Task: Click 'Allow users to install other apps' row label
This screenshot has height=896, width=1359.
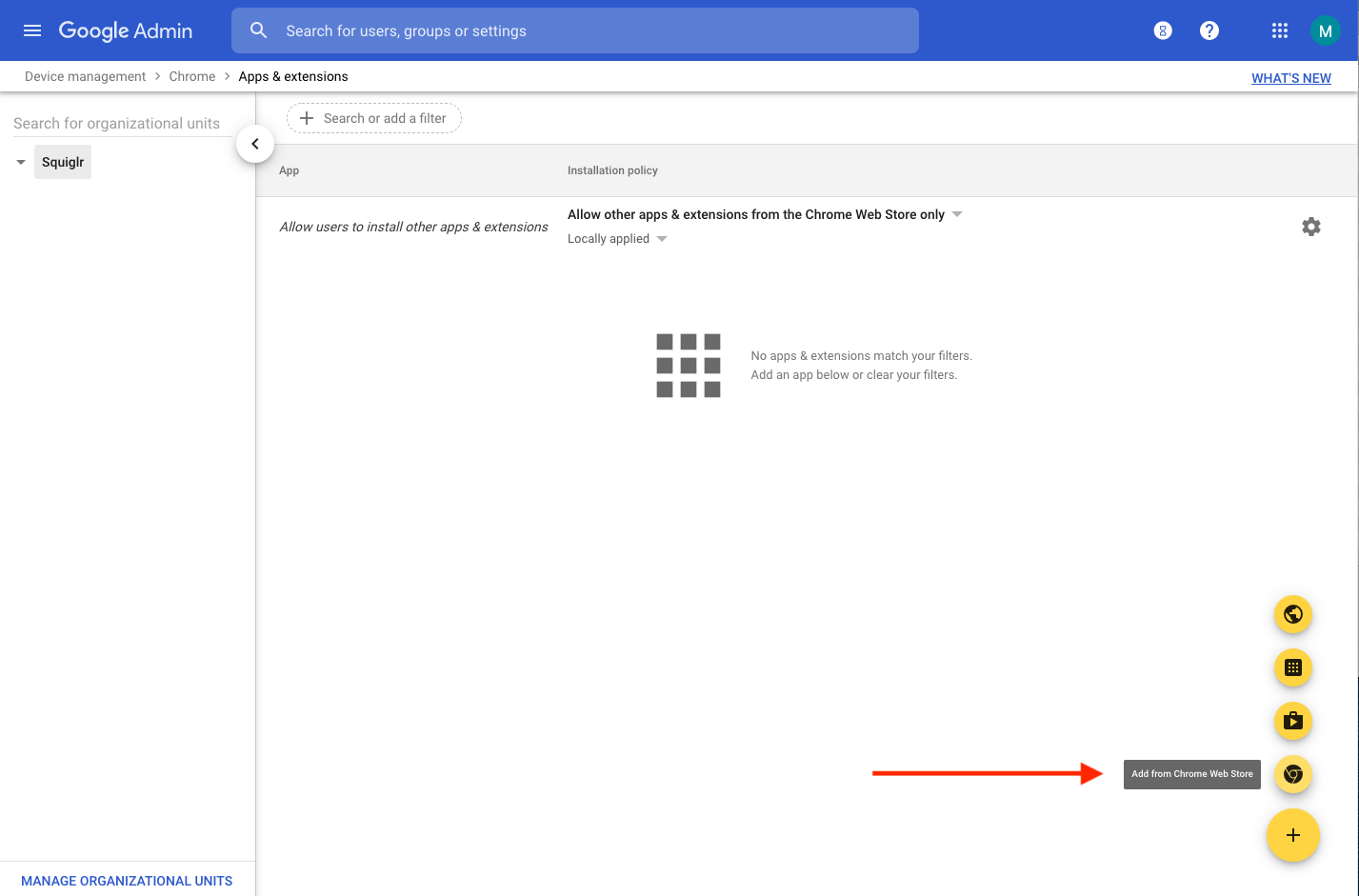Action: tap(413, 227)
